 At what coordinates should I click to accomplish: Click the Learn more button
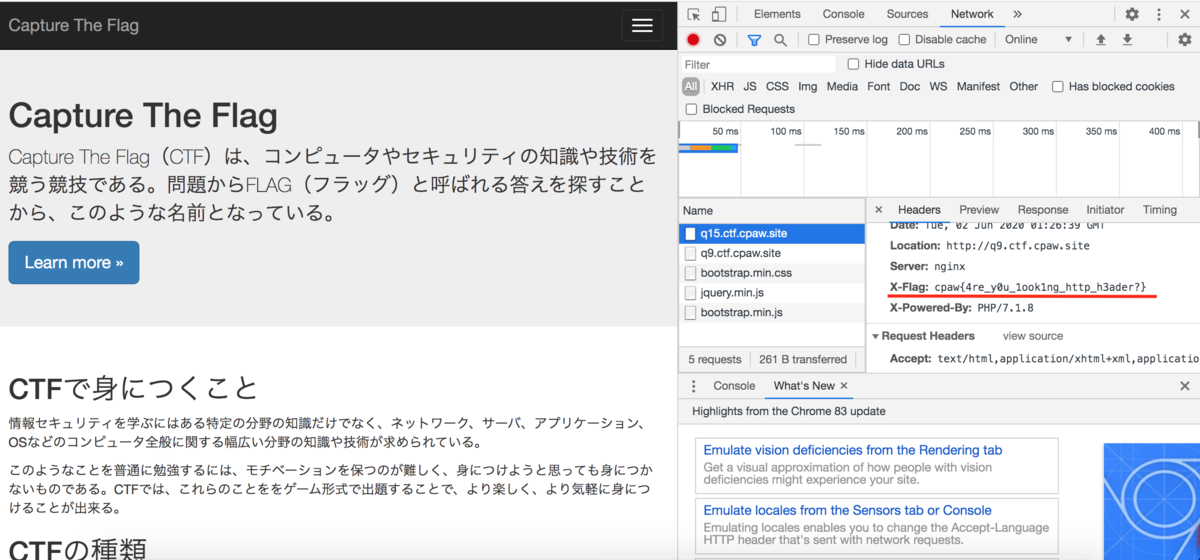[x=74, y=262]
